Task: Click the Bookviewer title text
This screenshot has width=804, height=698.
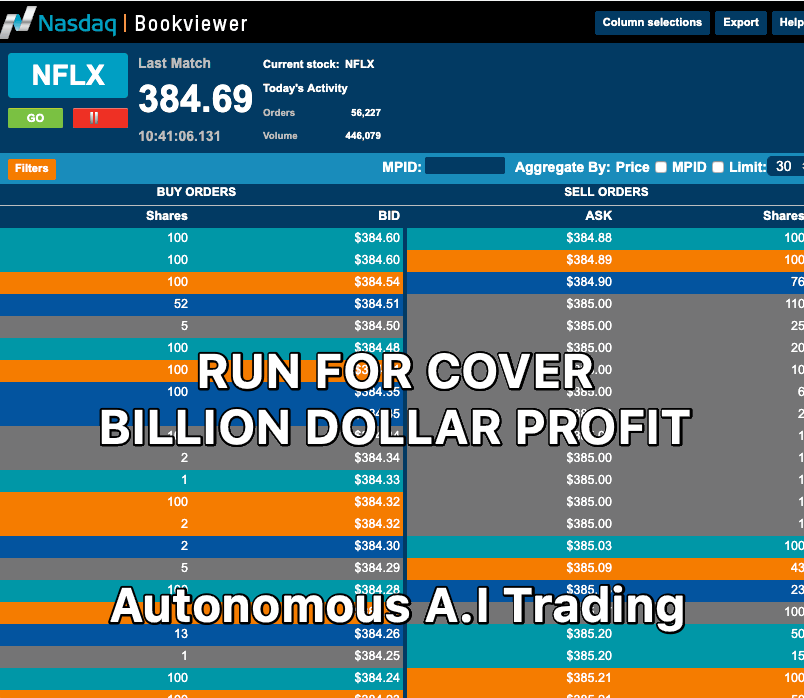Action: pyautogui.click(x=191, y=24)
